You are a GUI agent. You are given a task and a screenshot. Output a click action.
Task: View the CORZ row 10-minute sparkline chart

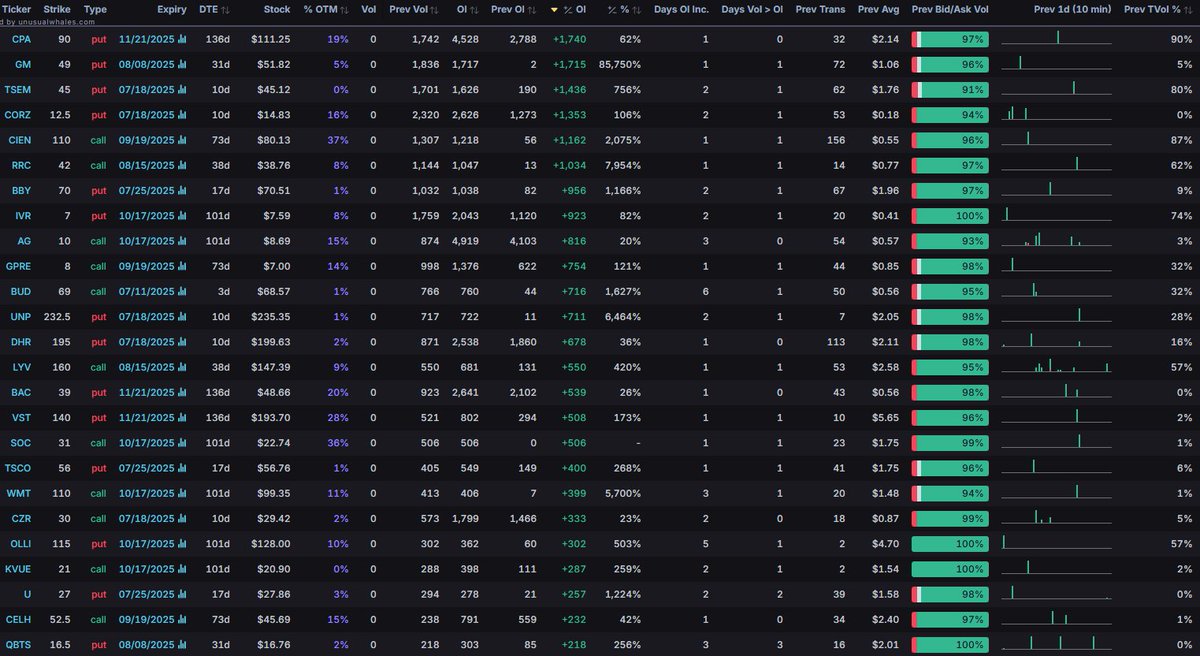point(1056,112)
